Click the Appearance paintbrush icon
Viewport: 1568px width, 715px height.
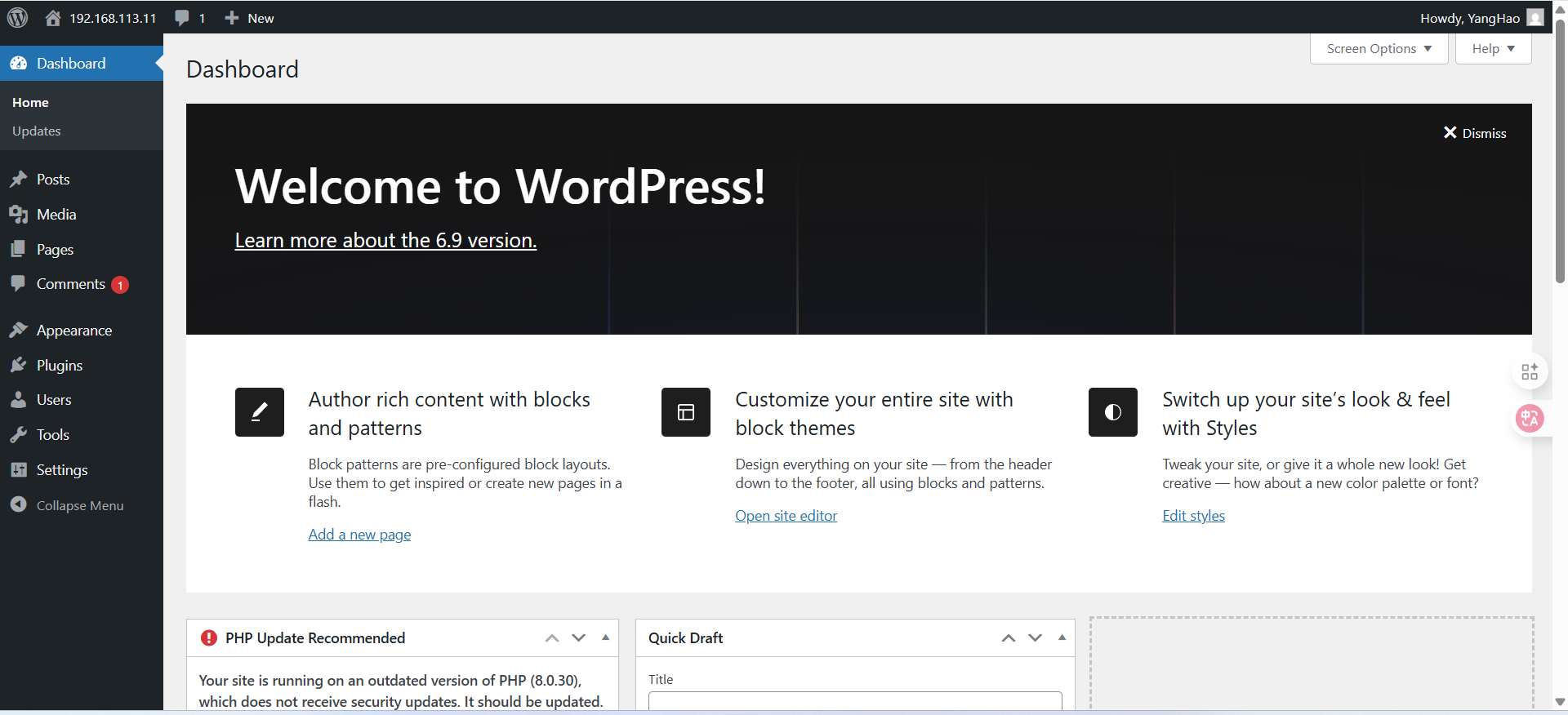(19, 331)
